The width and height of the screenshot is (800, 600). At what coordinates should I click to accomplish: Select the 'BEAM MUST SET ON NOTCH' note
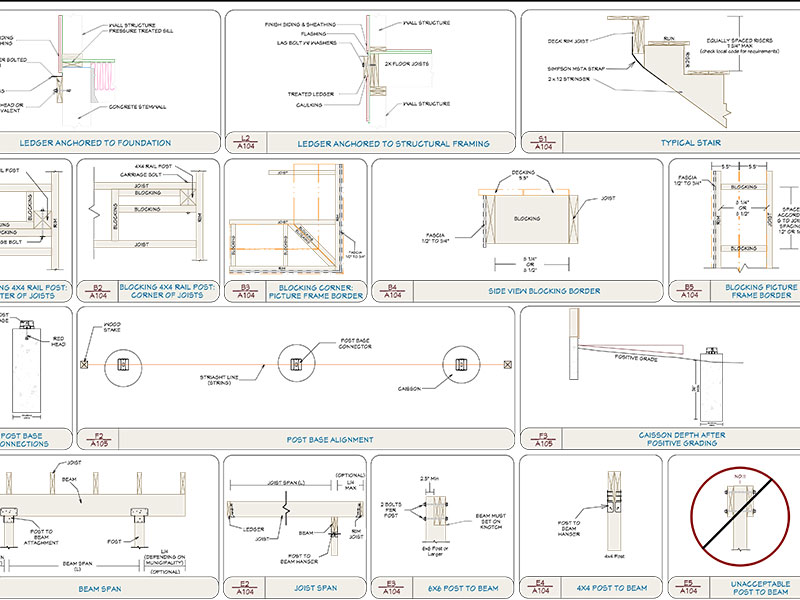pos(491,521)
